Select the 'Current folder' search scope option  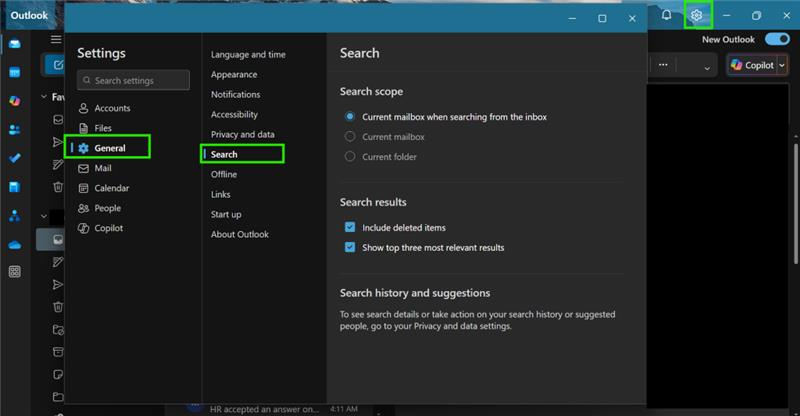point(381,157)
